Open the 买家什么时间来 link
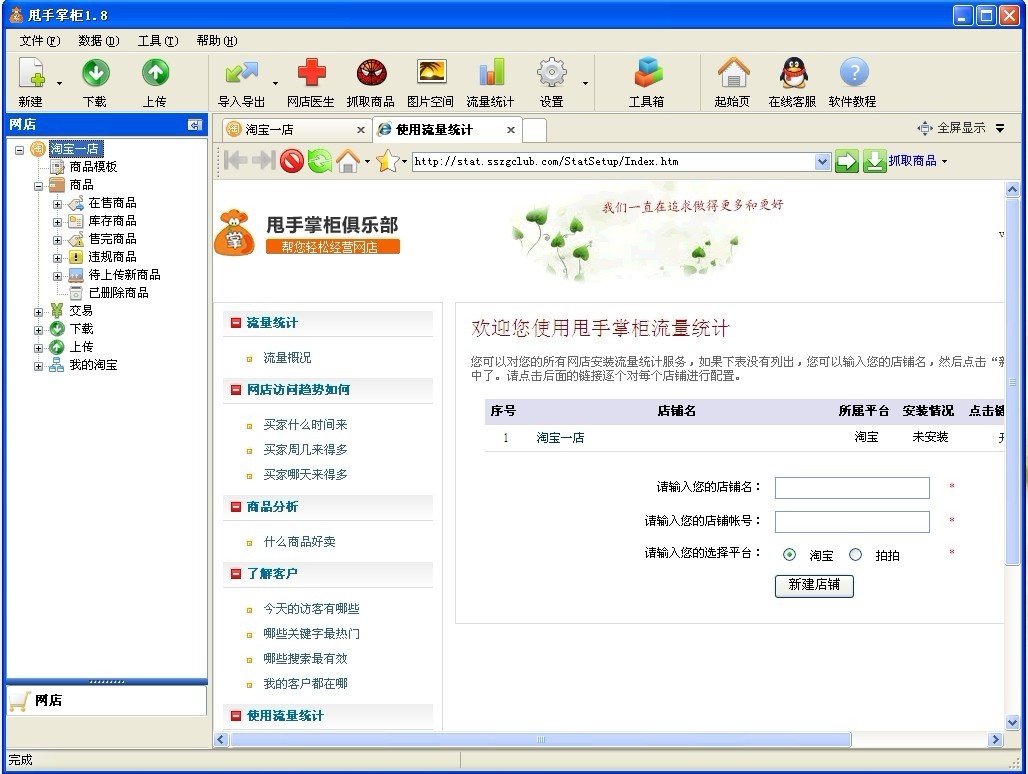 tap(306, 425)
